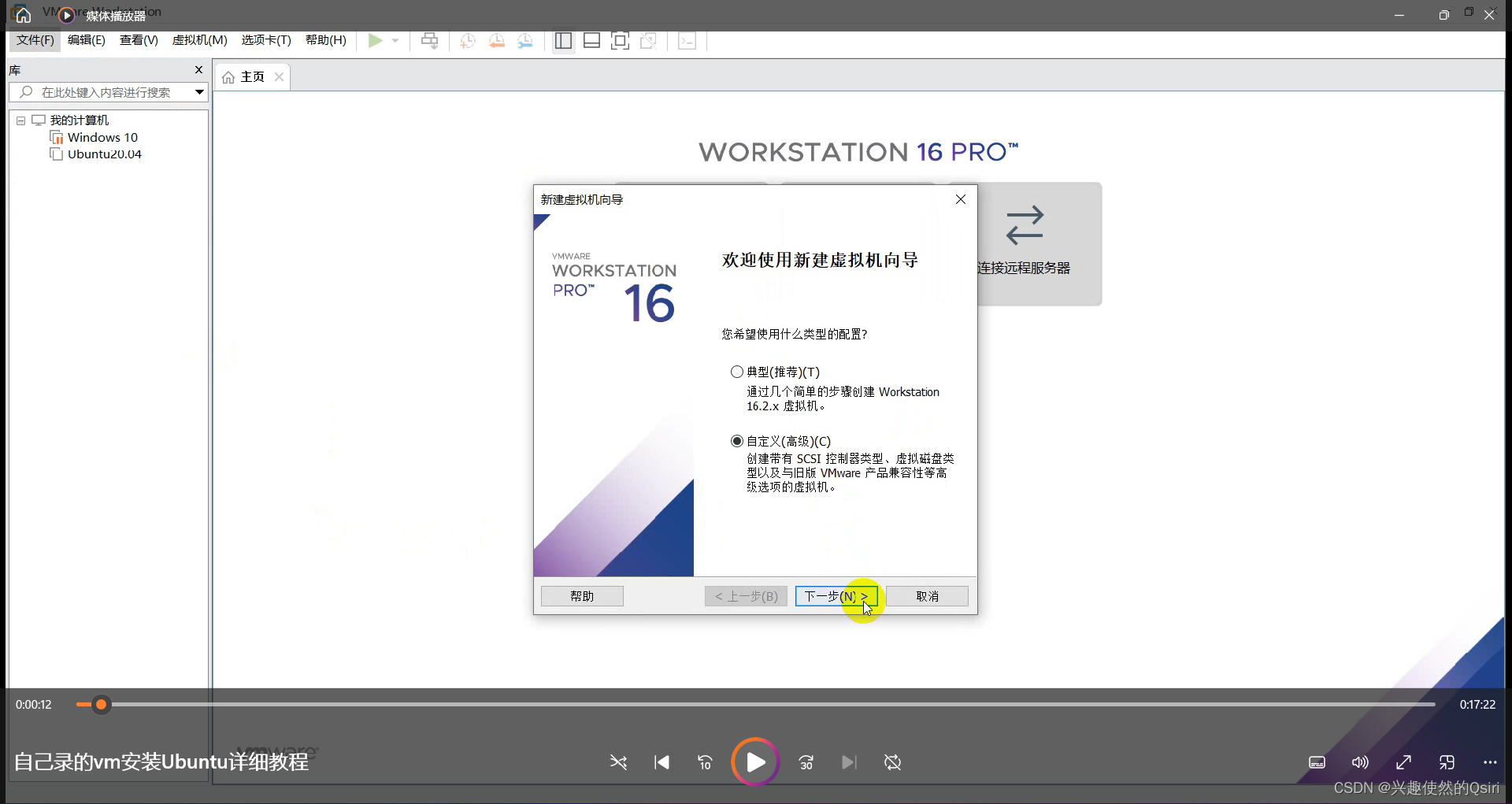Viewport: 1512px width, 804px height.
Task: Click the full screen expand icon
Action: click(1403, 762)
